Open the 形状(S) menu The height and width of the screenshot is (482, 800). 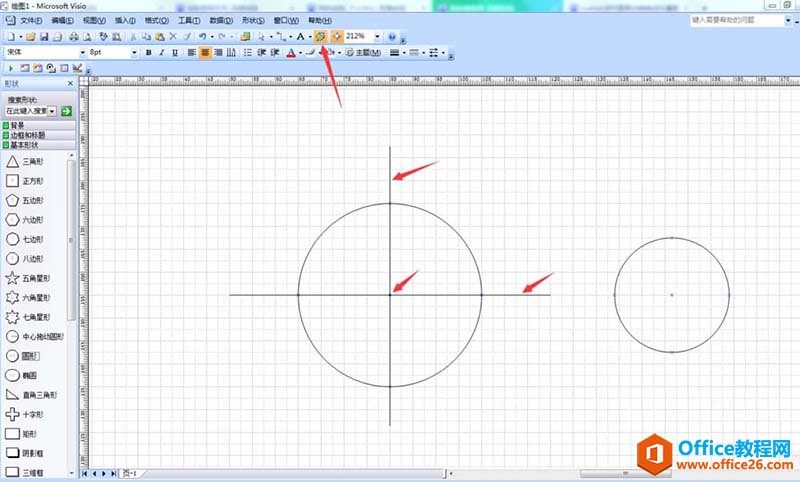253,20
